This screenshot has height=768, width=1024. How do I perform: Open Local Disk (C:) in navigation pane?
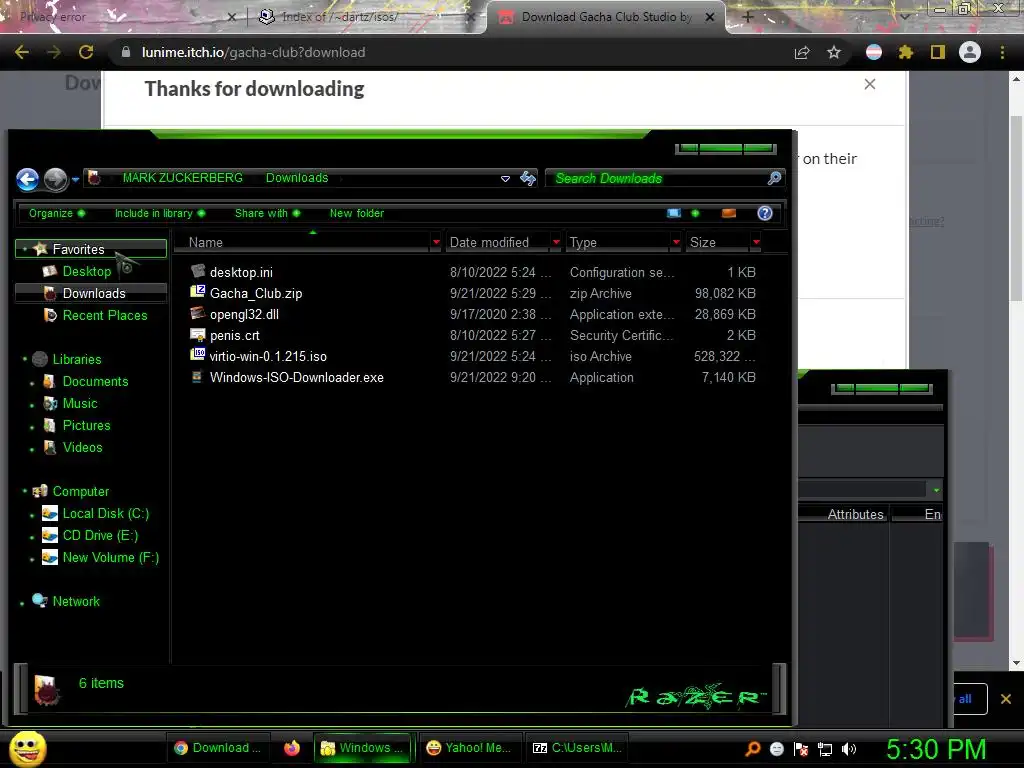coord(106,513)
